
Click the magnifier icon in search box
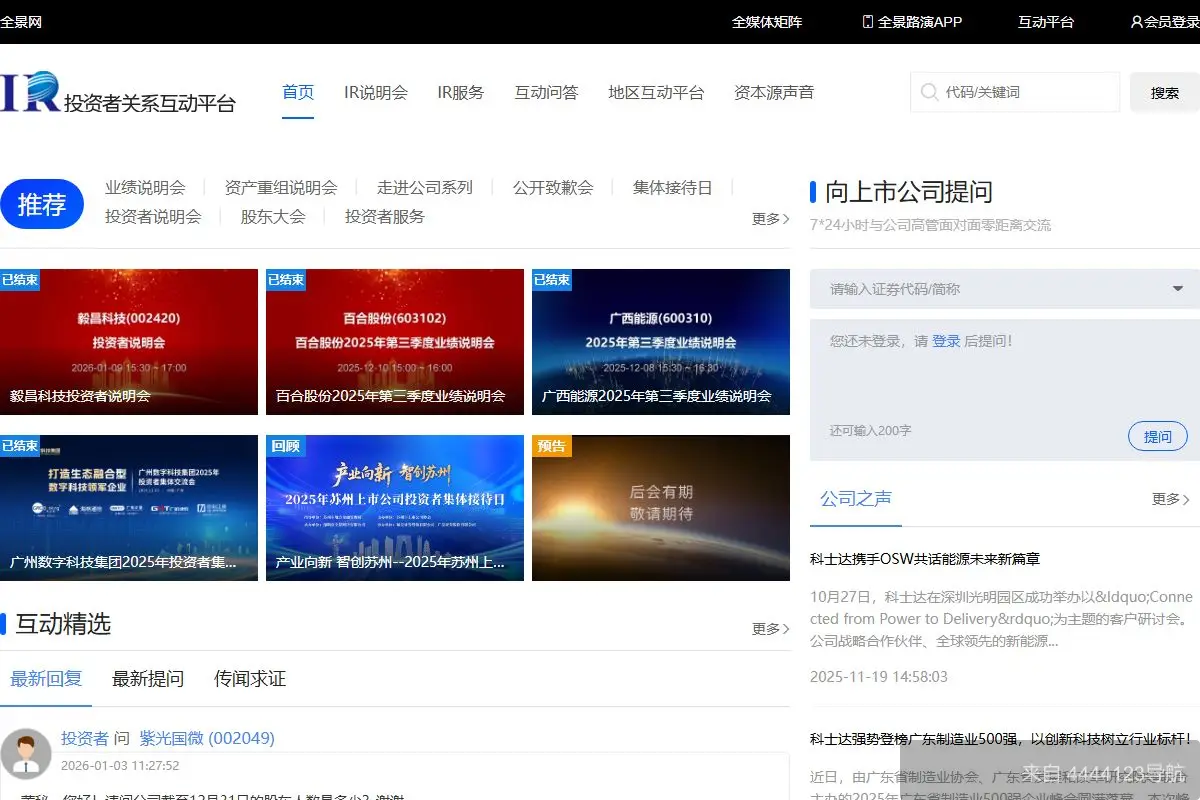(930, 91)
